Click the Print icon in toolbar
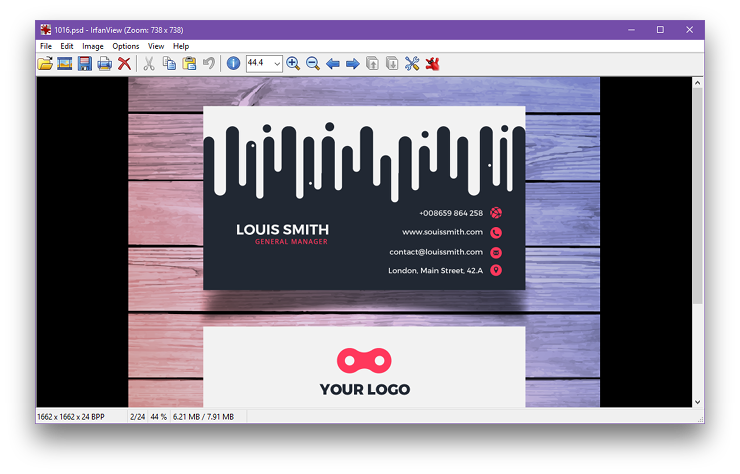The image size is (740, 474). tap(104, 64)
